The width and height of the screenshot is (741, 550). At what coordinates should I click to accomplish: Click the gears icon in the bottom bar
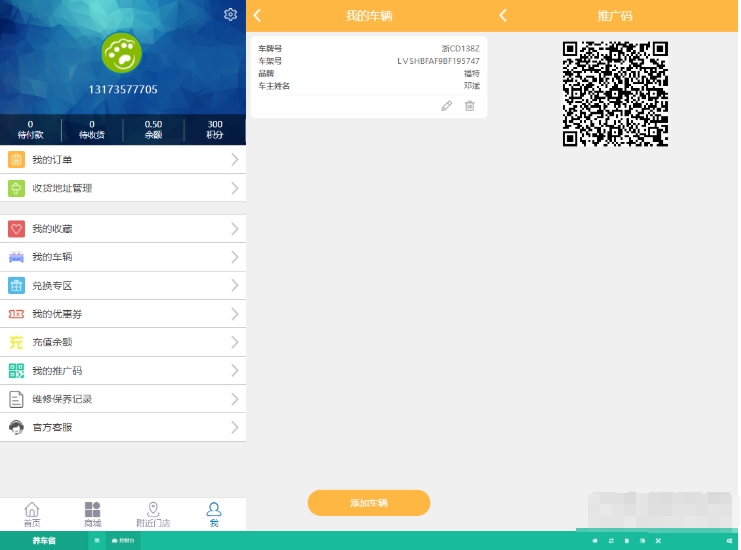(x=730, y=541)
